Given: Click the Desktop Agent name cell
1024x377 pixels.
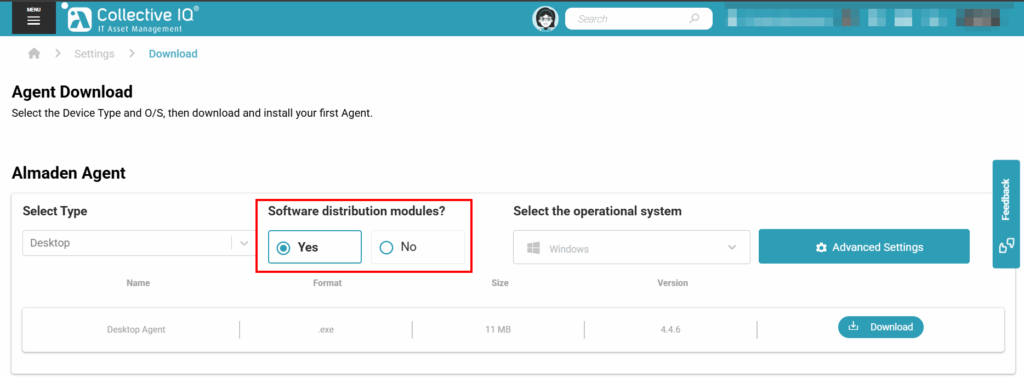Looking at the screenshot, I should (136, 329).
